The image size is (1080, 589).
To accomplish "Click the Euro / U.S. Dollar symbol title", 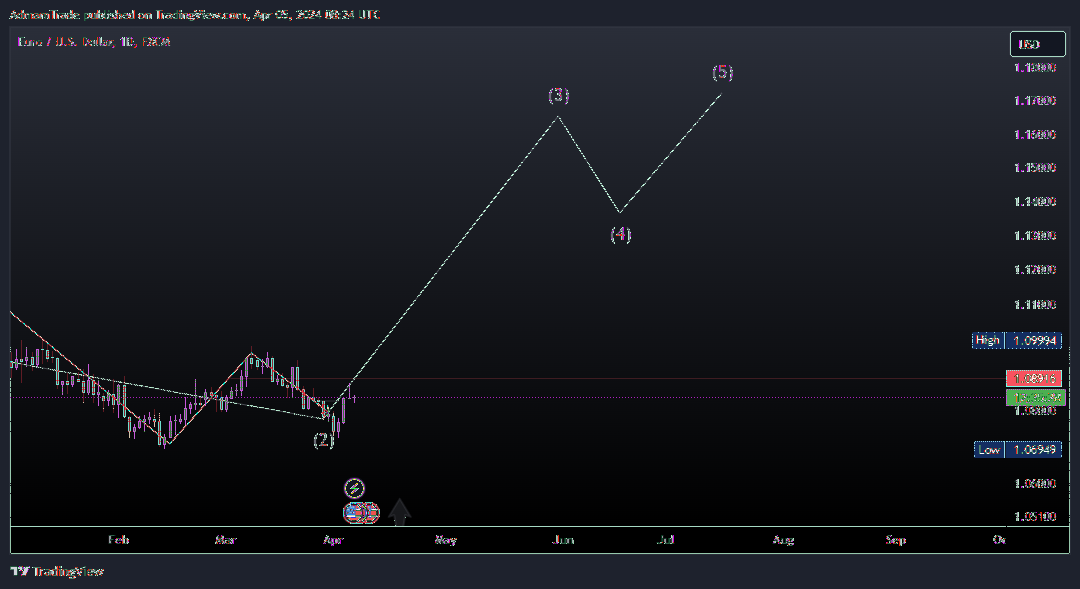I will click(x=94, y=42).
